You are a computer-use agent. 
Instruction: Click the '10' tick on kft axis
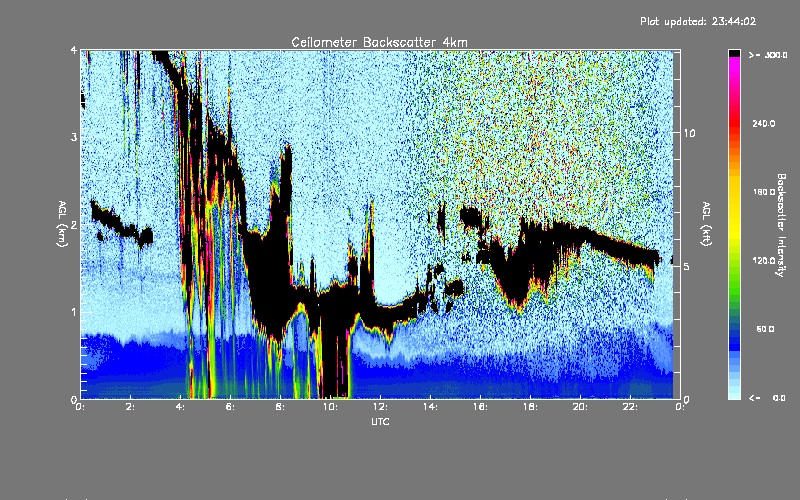click(x=689, y=133)
